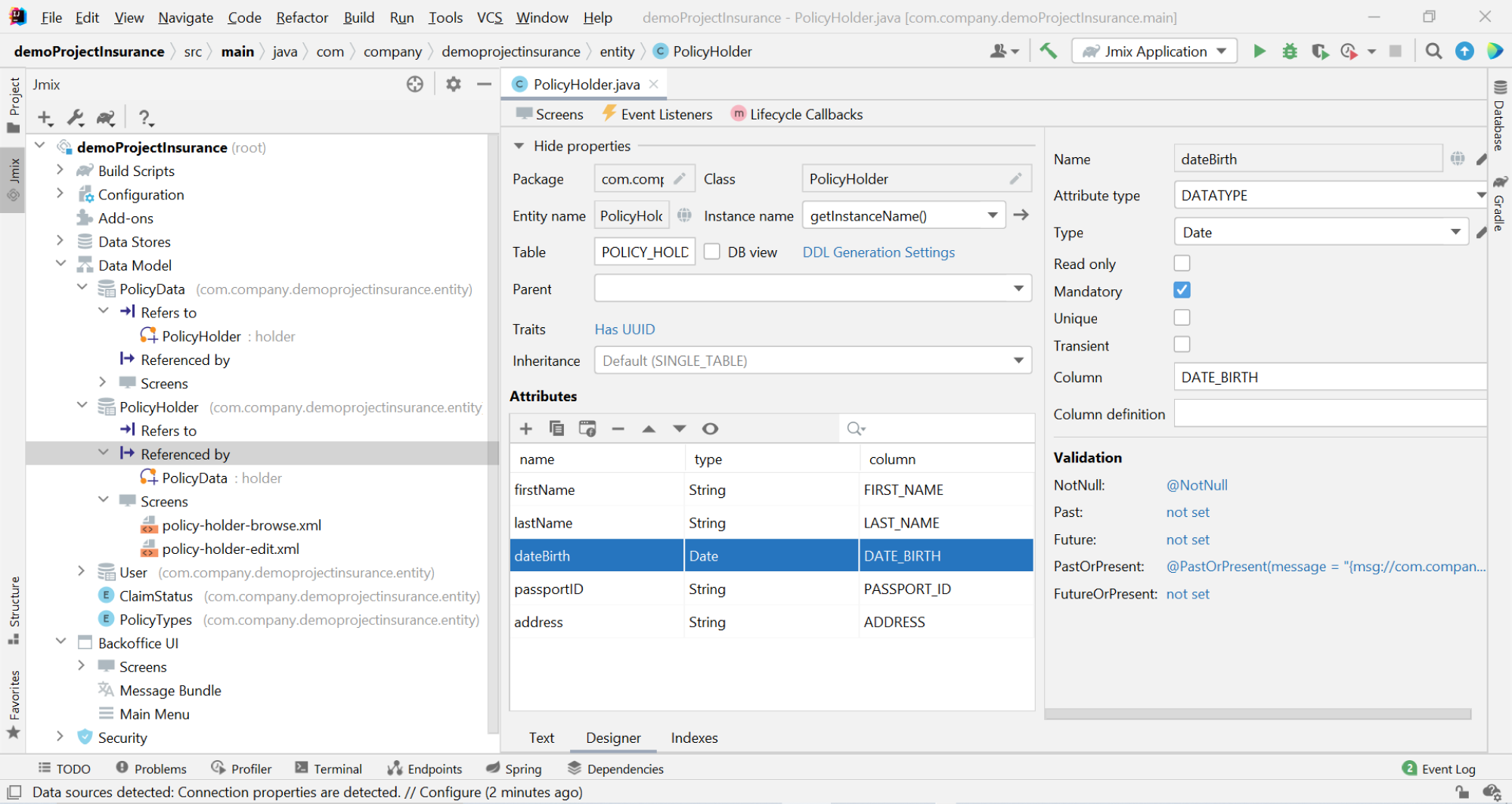The image size is (1512, 804).
Task: Click the grayed-out Stop square icon
Action: [x=1396, y=51]
